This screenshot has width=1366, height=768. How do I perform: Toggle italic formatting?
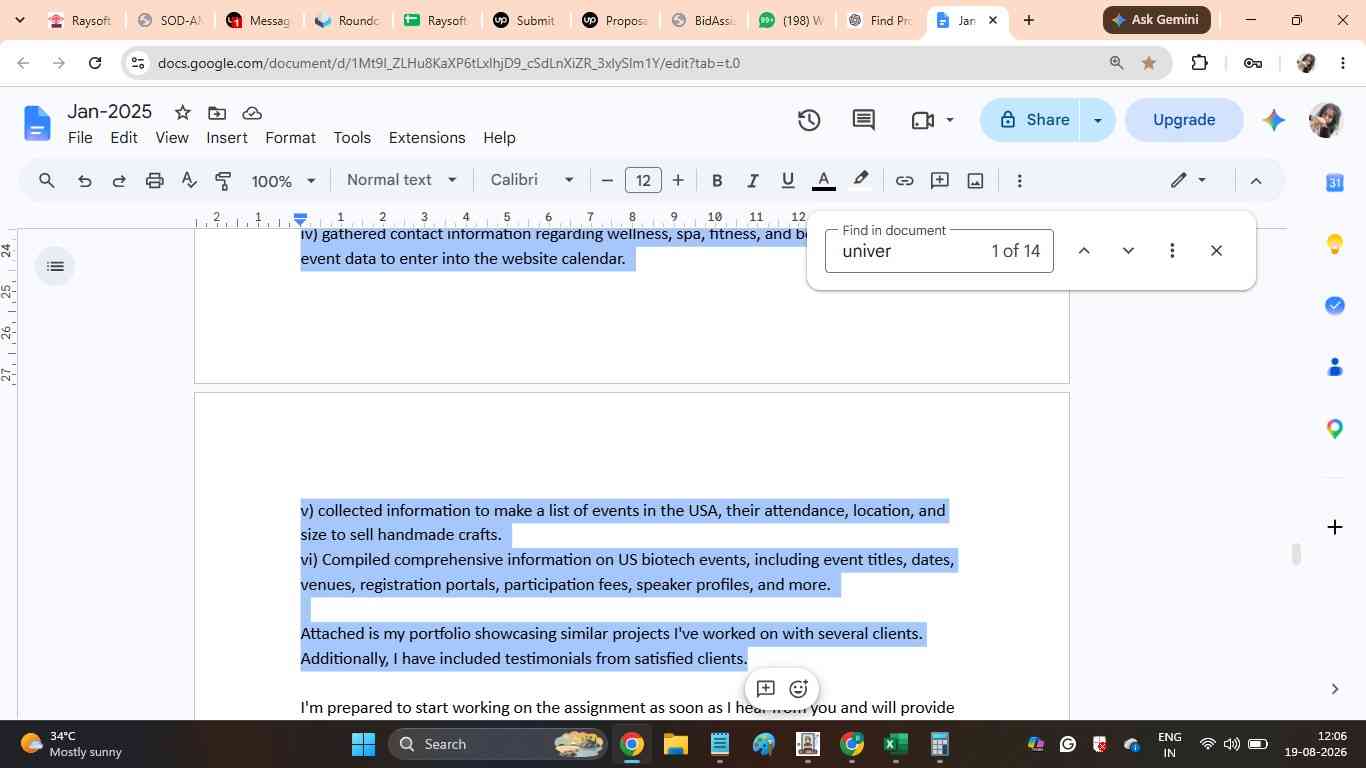(x=752, y=180)
